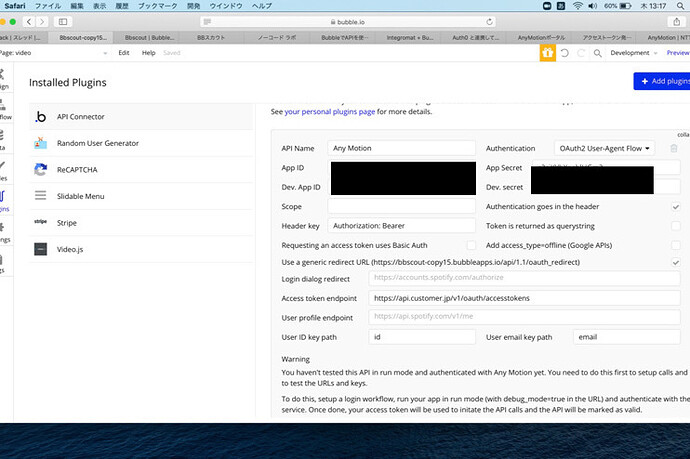Open Data tab in Bubble sidebar
Viewport: 690px width, 459px height.
(4, 140)
